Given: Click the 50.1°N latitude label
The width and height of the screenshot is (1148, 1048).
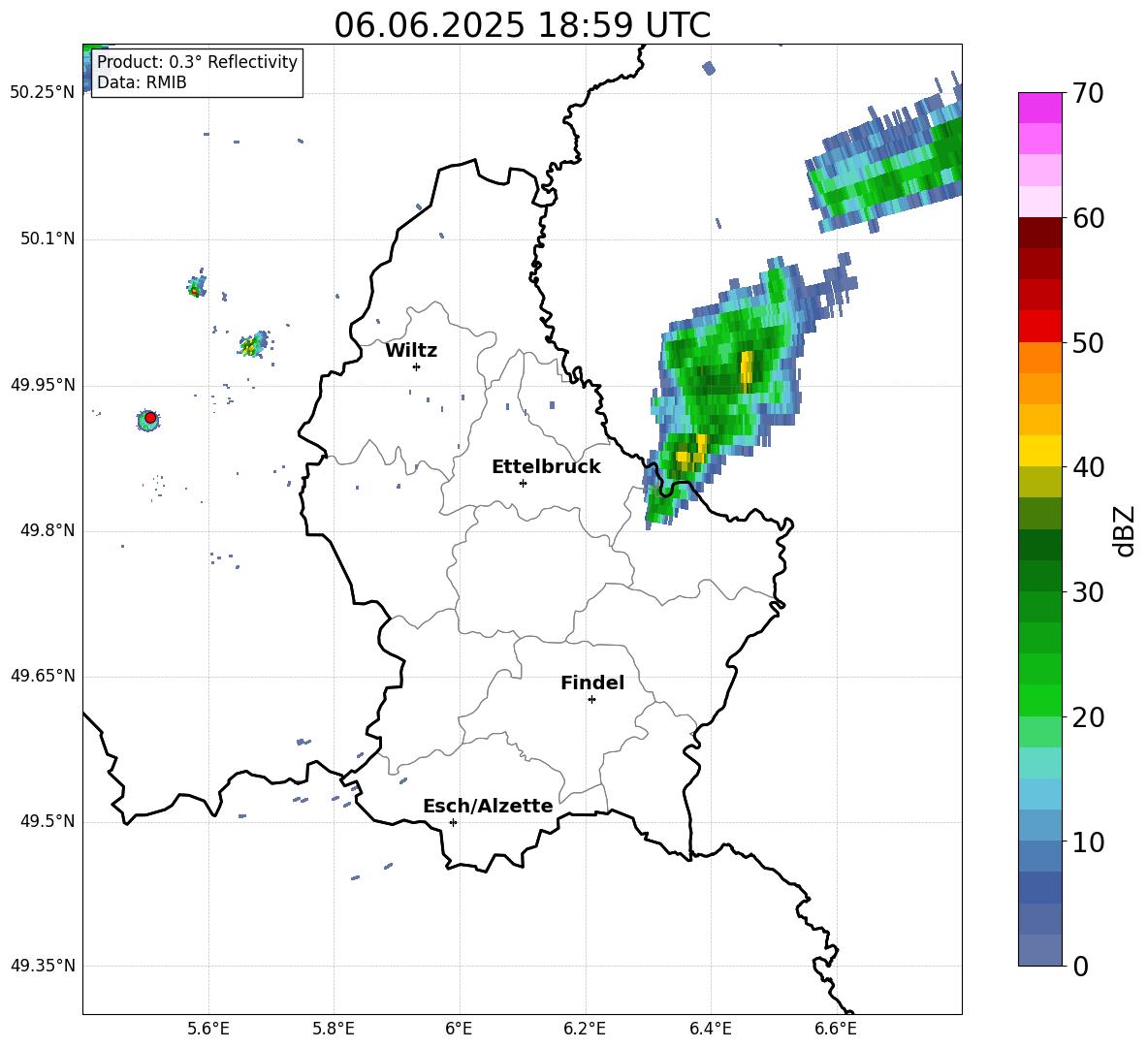Looking at the screenshot, I should click(48, 238).
